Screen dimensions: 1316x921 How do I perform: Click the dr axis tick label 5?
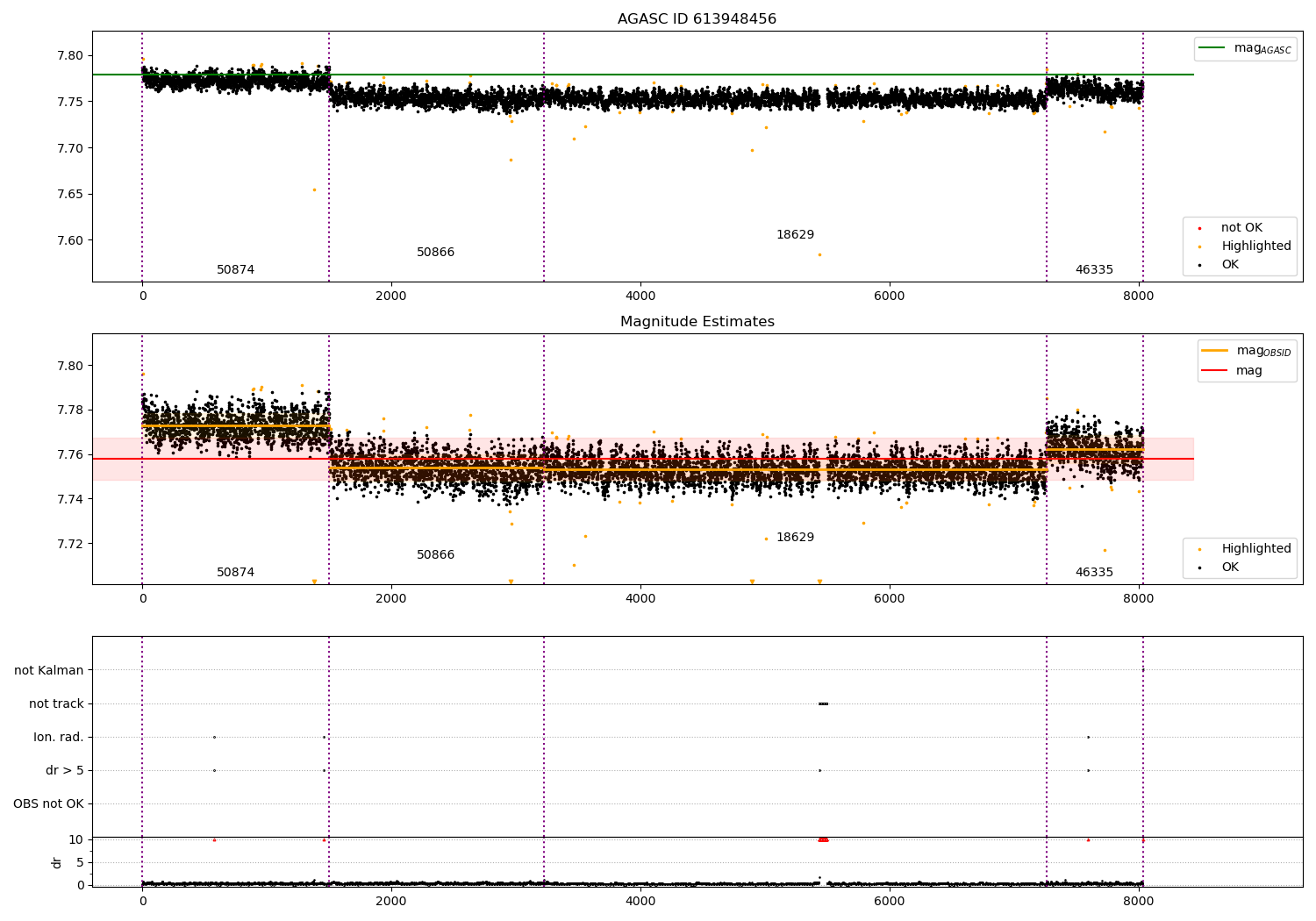(80, 863)
